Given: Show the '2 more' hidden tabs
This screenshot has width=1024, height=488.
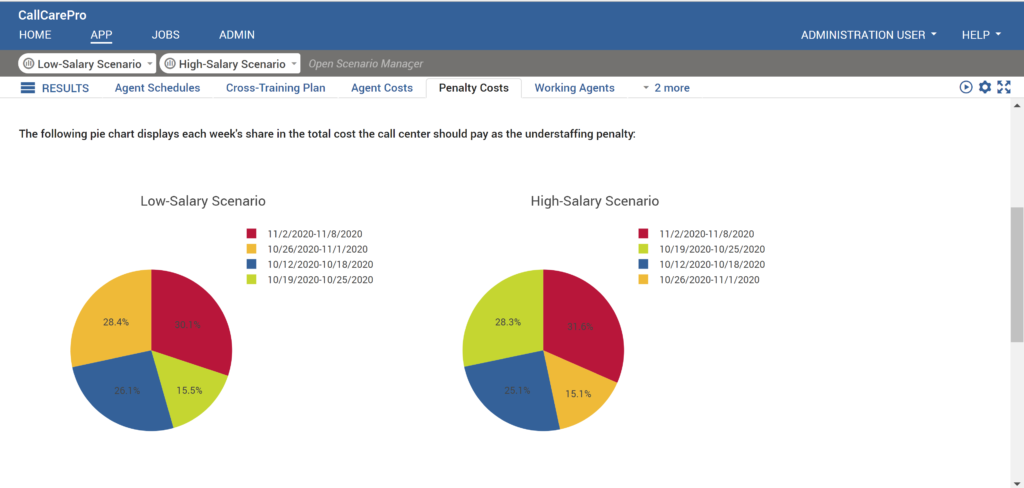Looking at the screenshot, I should [x=666, y=88].
